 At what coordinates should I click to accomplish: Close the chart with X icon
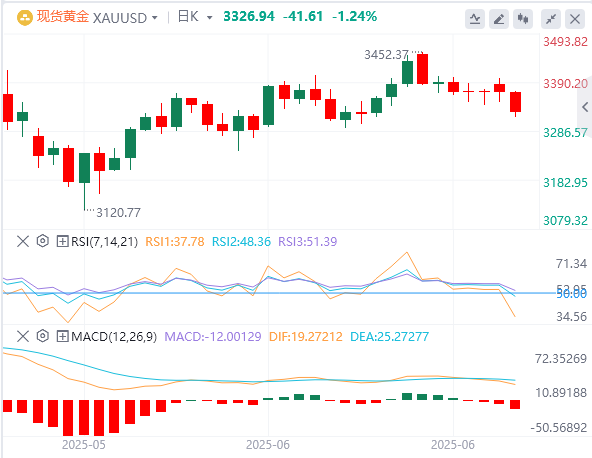click(x=575, y=19)
